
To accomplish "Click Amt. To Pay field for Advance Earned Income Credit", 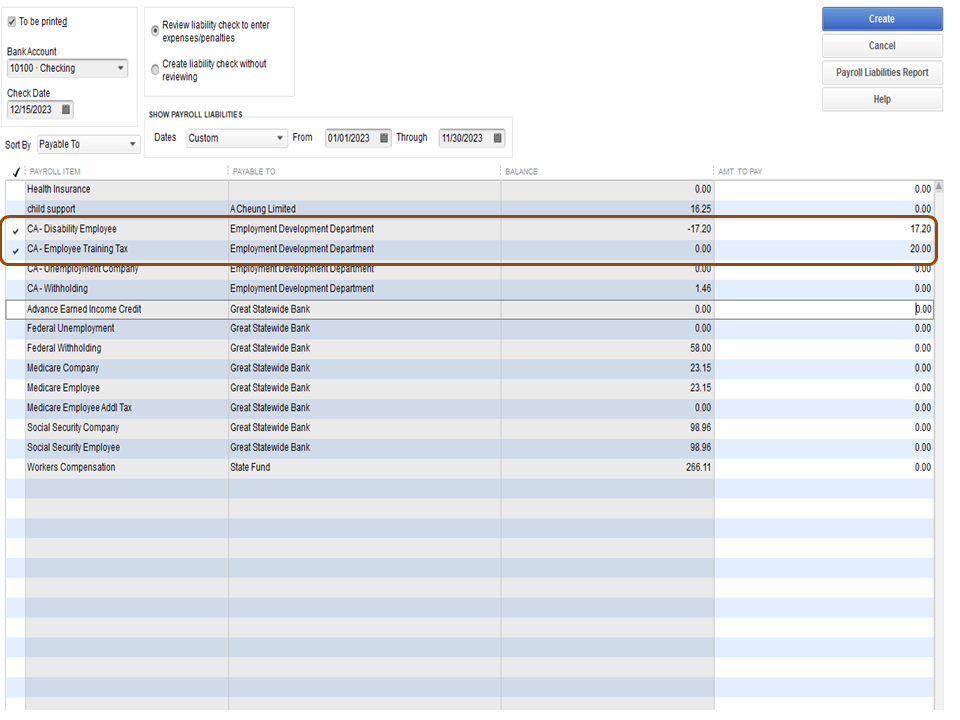I will coord(880,309).
